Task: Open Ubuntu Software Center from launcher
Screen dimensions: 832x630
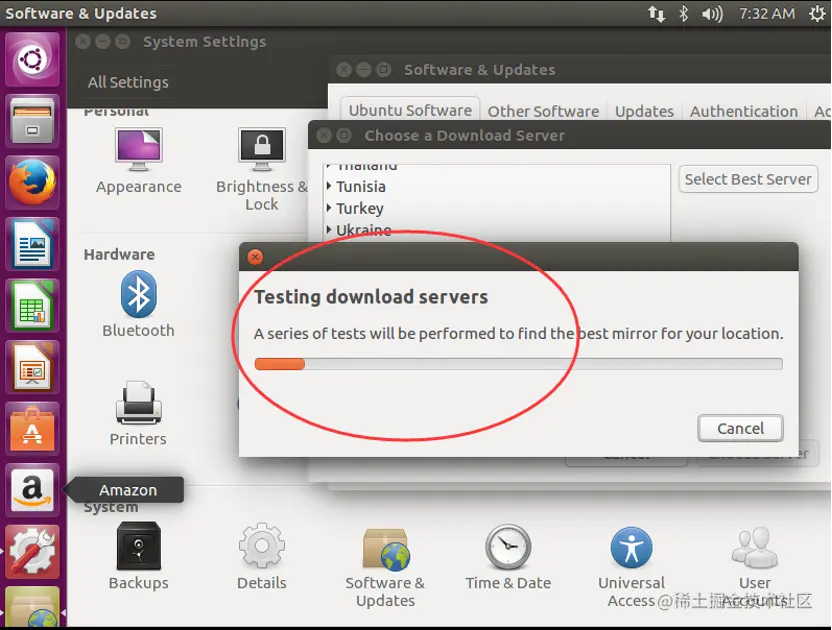Action: (x=32, y=429)
